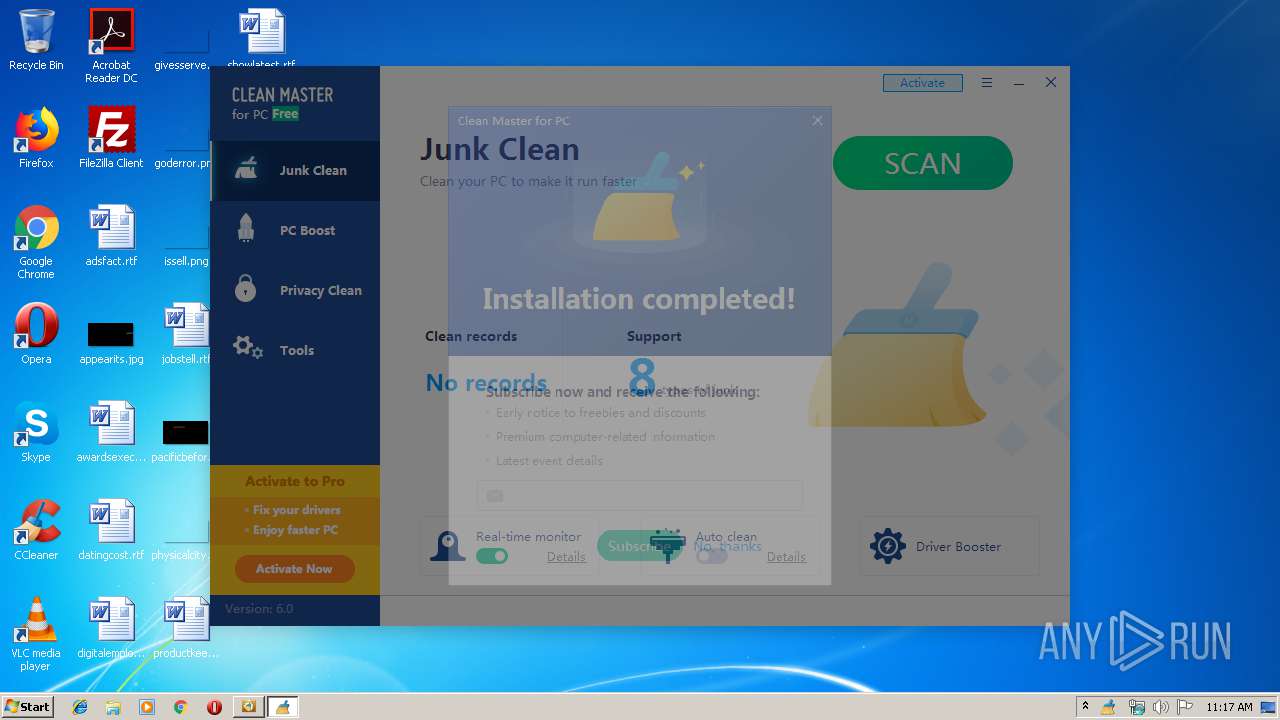Open the Junk Clean sidebar section
The height and width of the screenshot is (720, 1280).
click(x=295, y=170)
